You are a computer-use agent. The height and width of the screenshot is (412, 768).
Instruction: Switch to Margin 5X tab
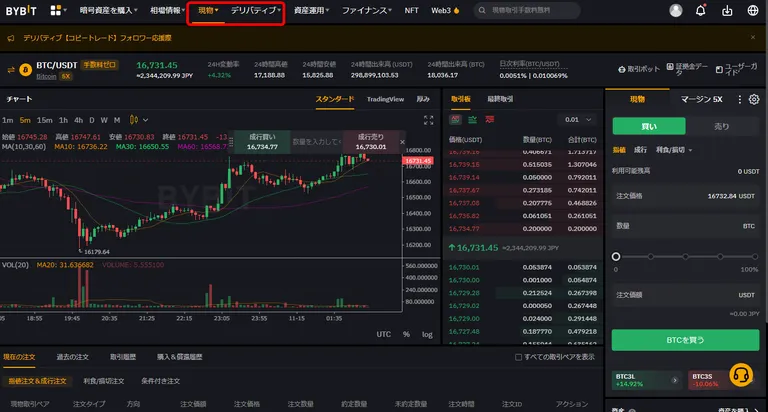[701, 99]
